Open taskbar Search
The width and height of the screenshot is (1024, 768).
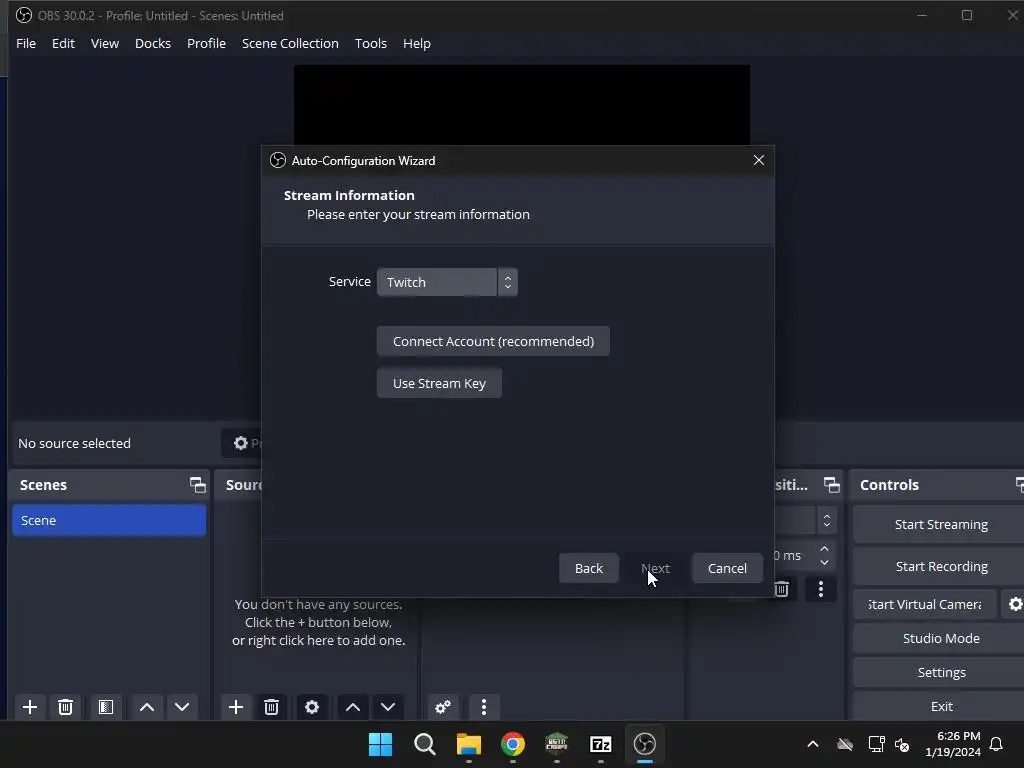[x=424, y=744]
